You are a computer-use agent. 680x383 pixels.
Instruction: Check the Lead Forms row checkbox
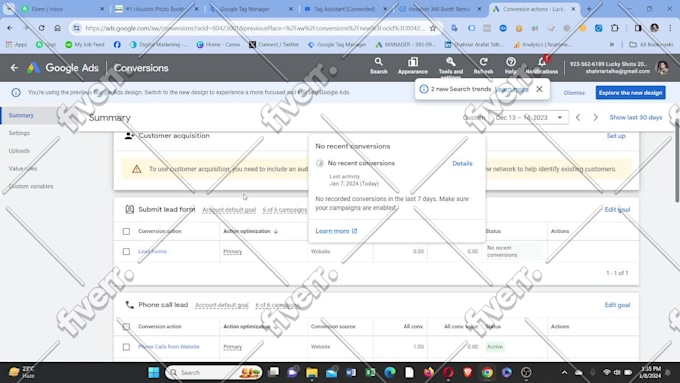point(126,252)
